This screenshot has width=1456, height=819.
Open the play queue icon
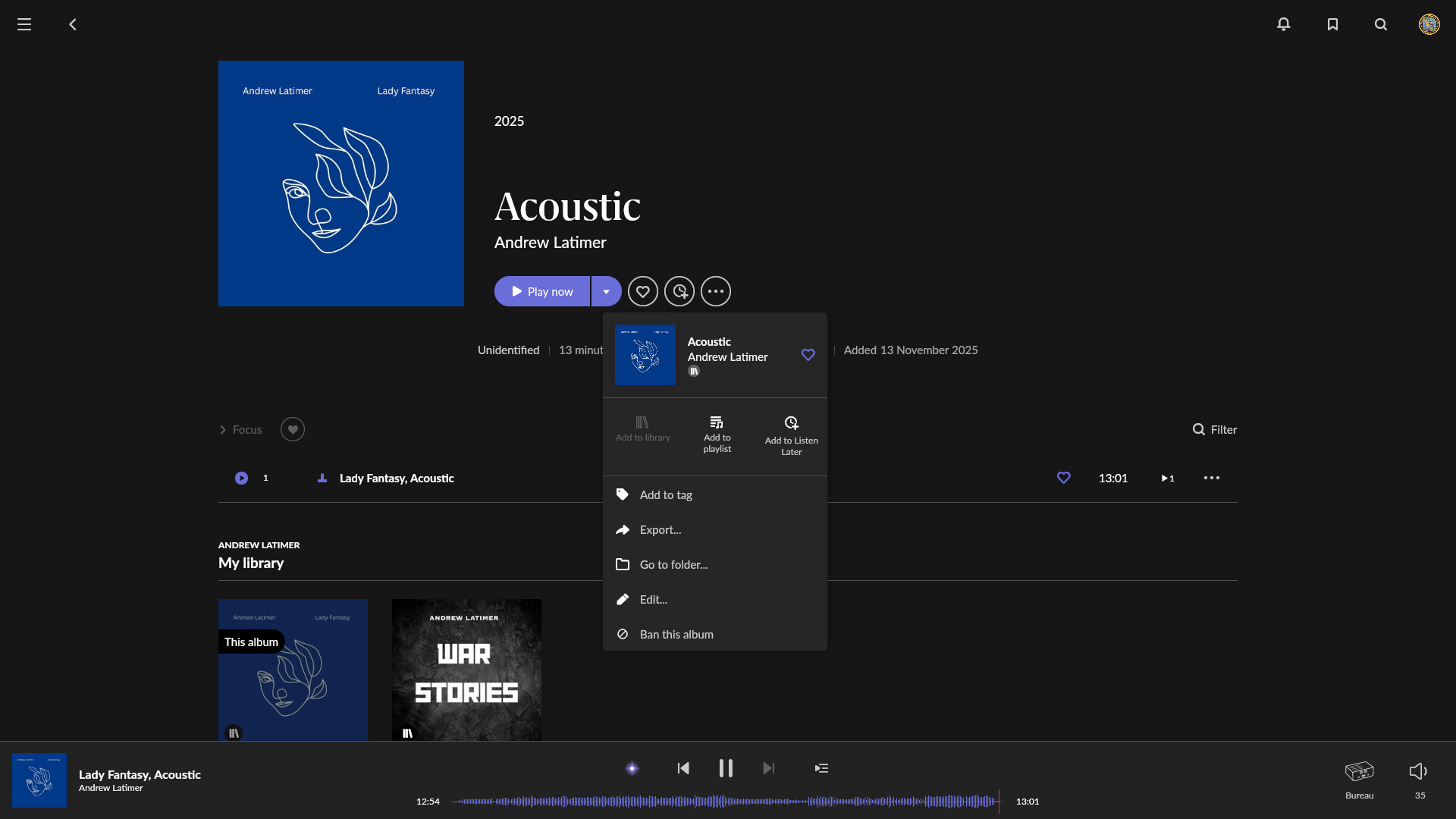821,768
